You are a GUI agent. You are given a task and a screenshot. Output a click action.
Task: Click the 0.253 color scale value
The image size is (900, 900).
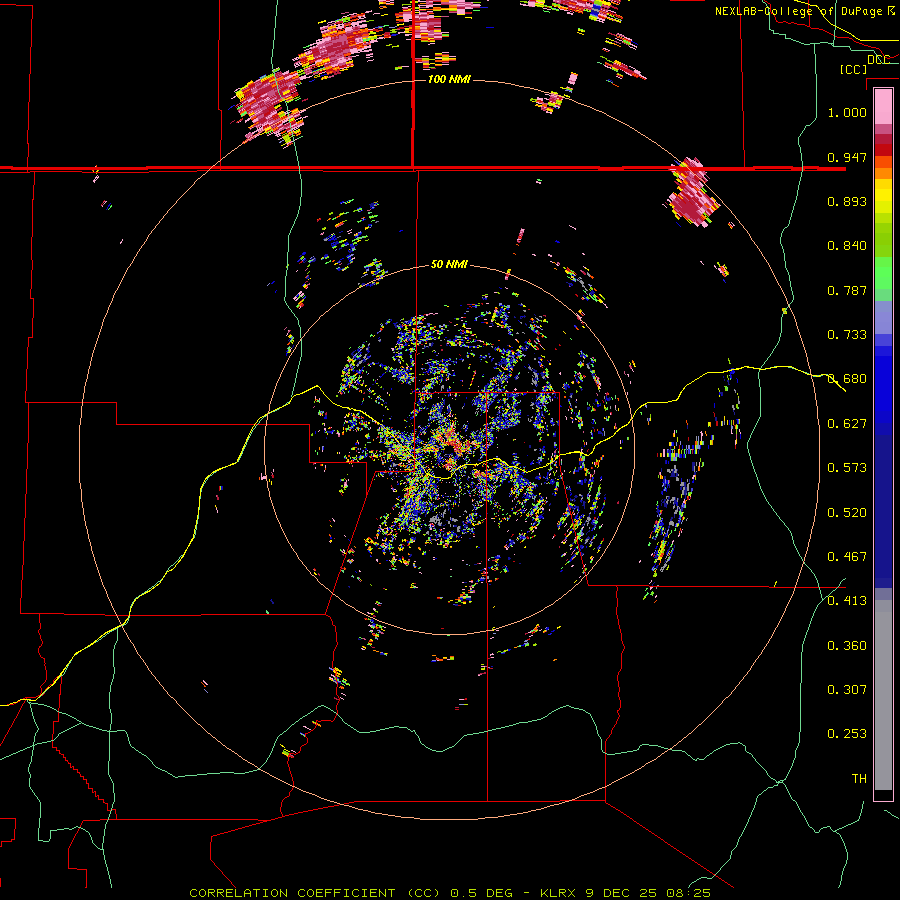coord(847,734)
